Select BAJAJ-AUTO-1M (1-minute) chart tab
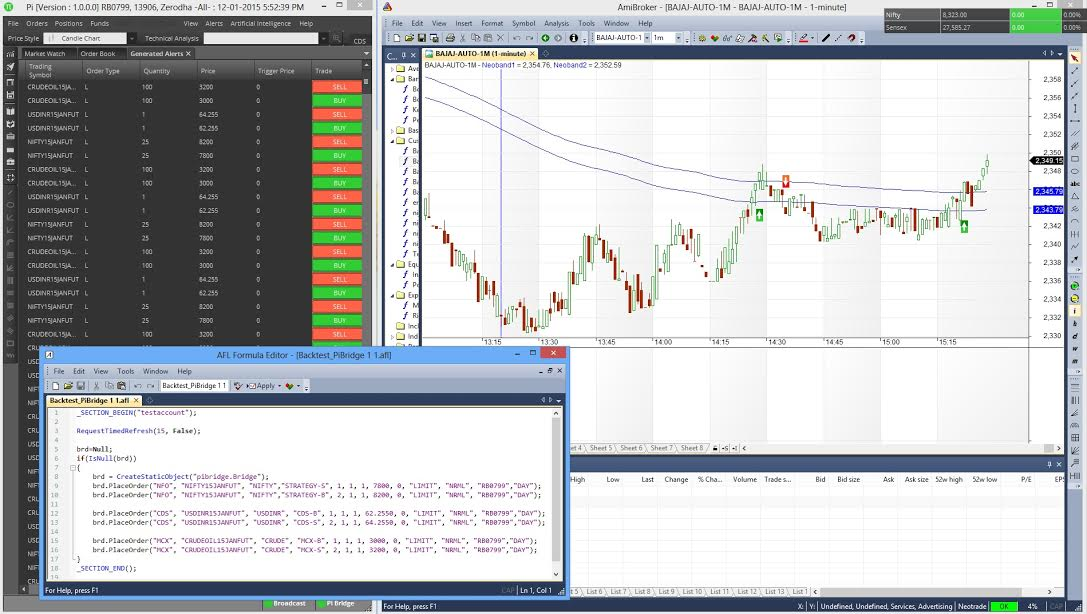Viewport: 1087px width, 614px height. tap(480, 53)
